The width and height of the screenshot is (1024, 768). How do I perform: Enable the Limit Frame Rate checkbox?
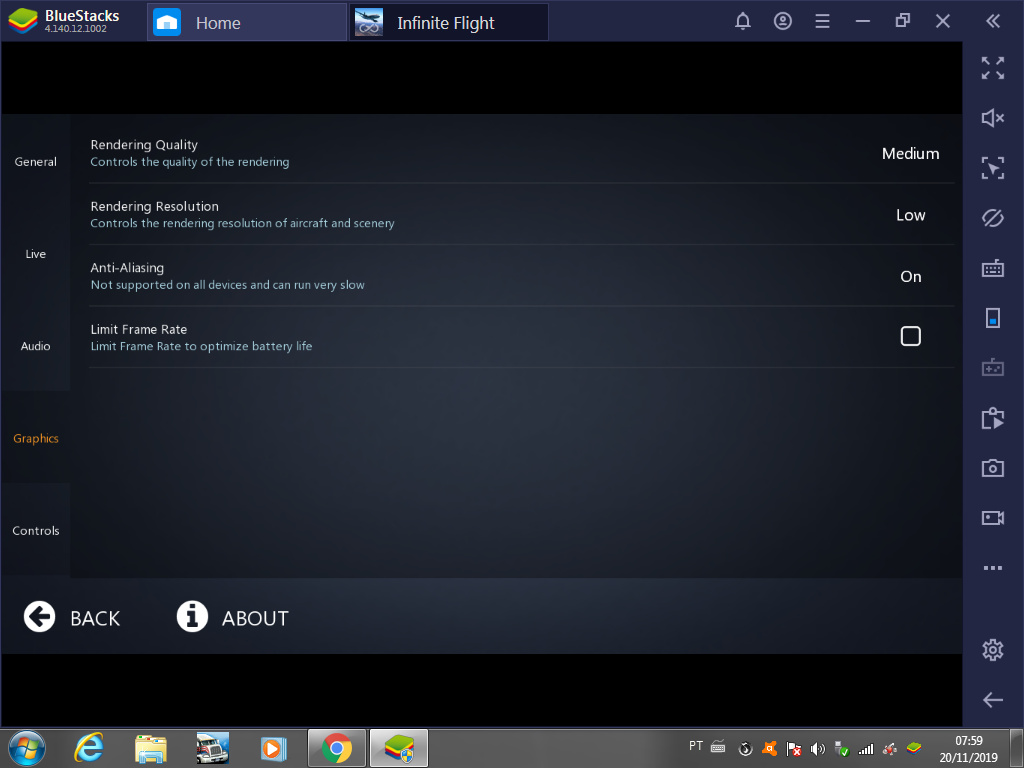(x=910, y=336)
